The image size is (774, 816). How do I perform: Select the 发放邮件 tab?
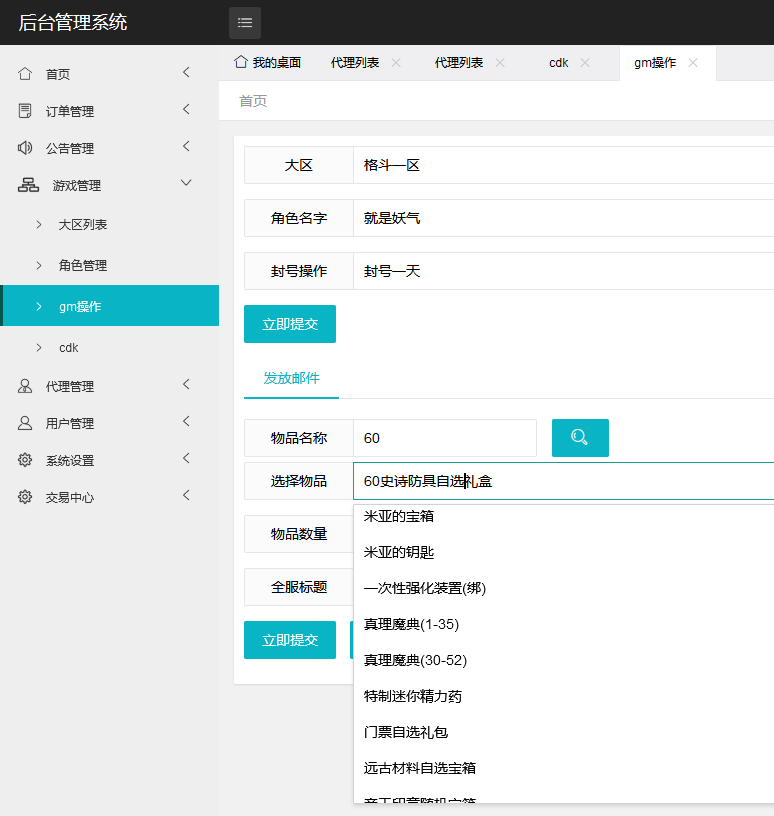pyautogui.click(x=291, y=378)
